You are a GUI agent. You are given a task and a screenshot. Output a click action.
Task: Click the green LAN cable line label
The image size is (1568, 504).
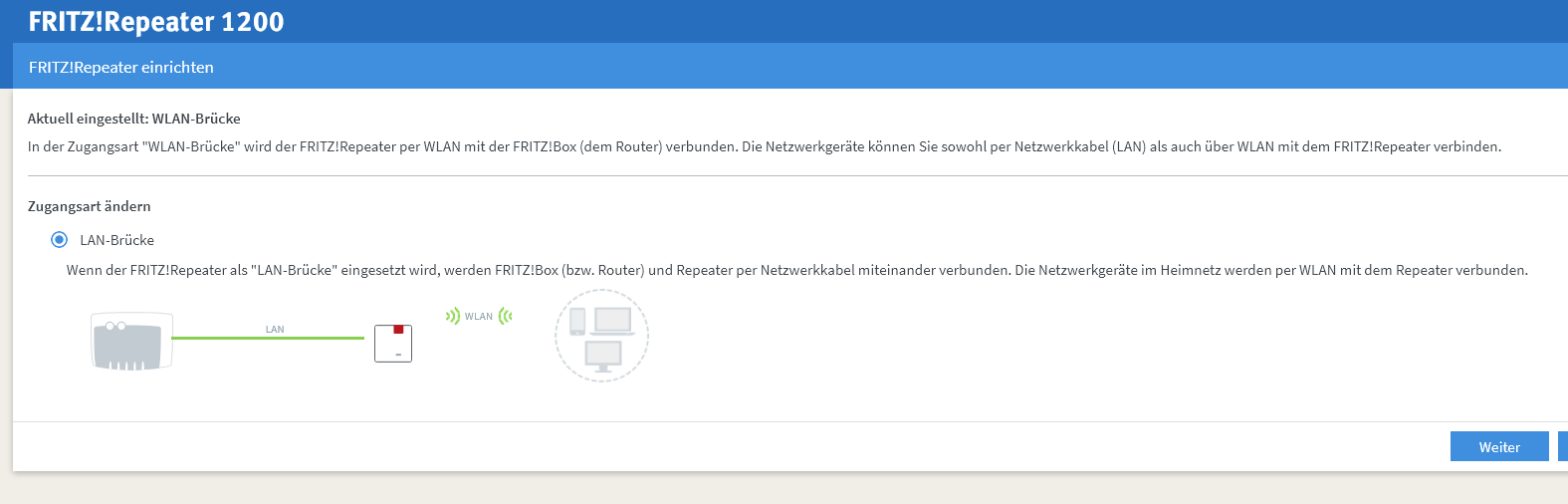coord(275,329)
